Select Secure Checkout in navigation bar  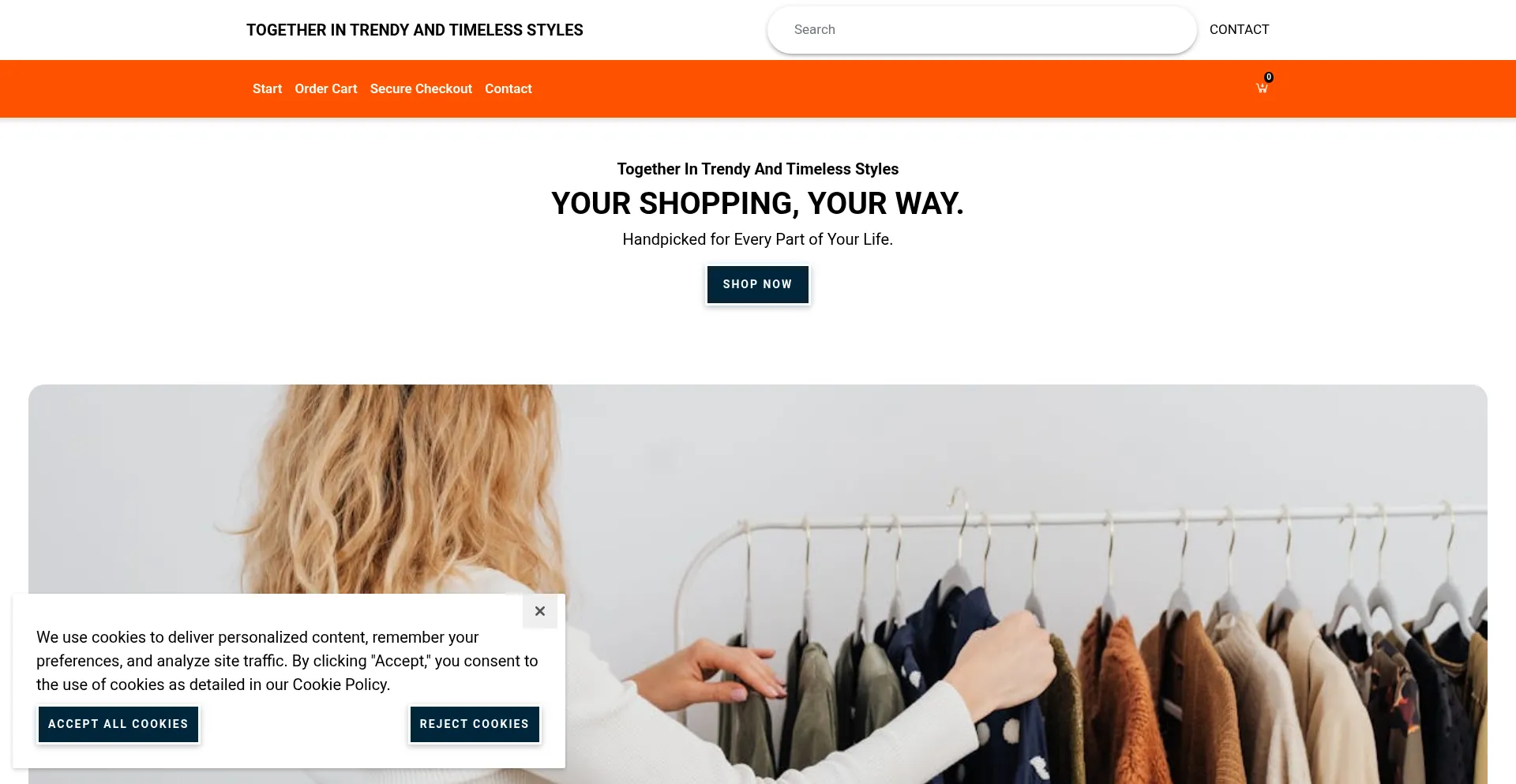pos(421,89)
